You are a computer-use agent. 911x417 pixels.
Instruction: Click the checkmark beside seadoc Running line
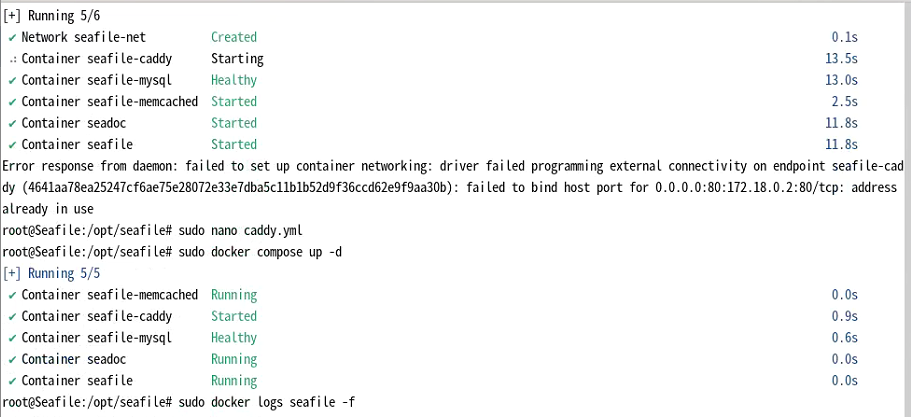tap(12, 360)
